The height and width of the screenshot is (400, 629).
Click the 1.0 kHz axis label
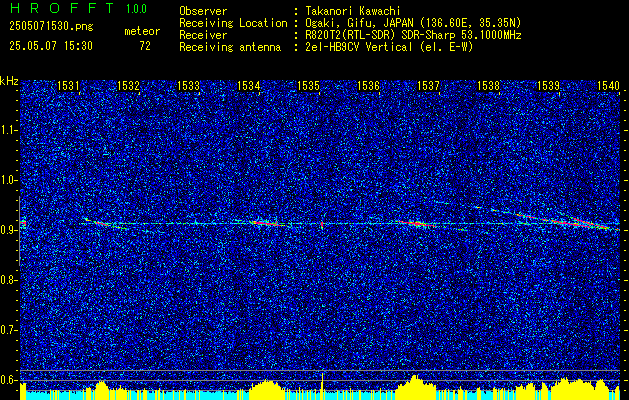9,180
